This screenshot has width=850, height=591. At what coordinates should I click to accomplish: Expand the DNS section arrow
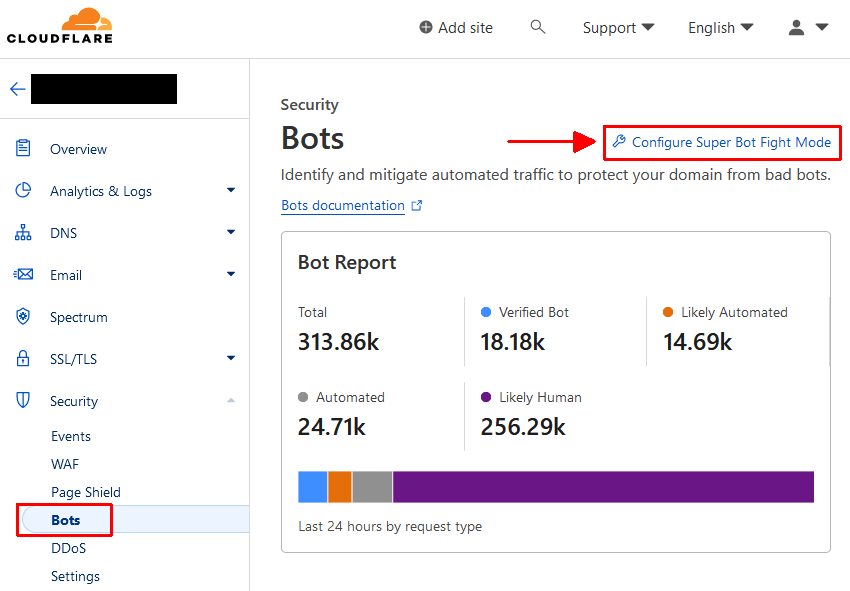tap(231, 232)
